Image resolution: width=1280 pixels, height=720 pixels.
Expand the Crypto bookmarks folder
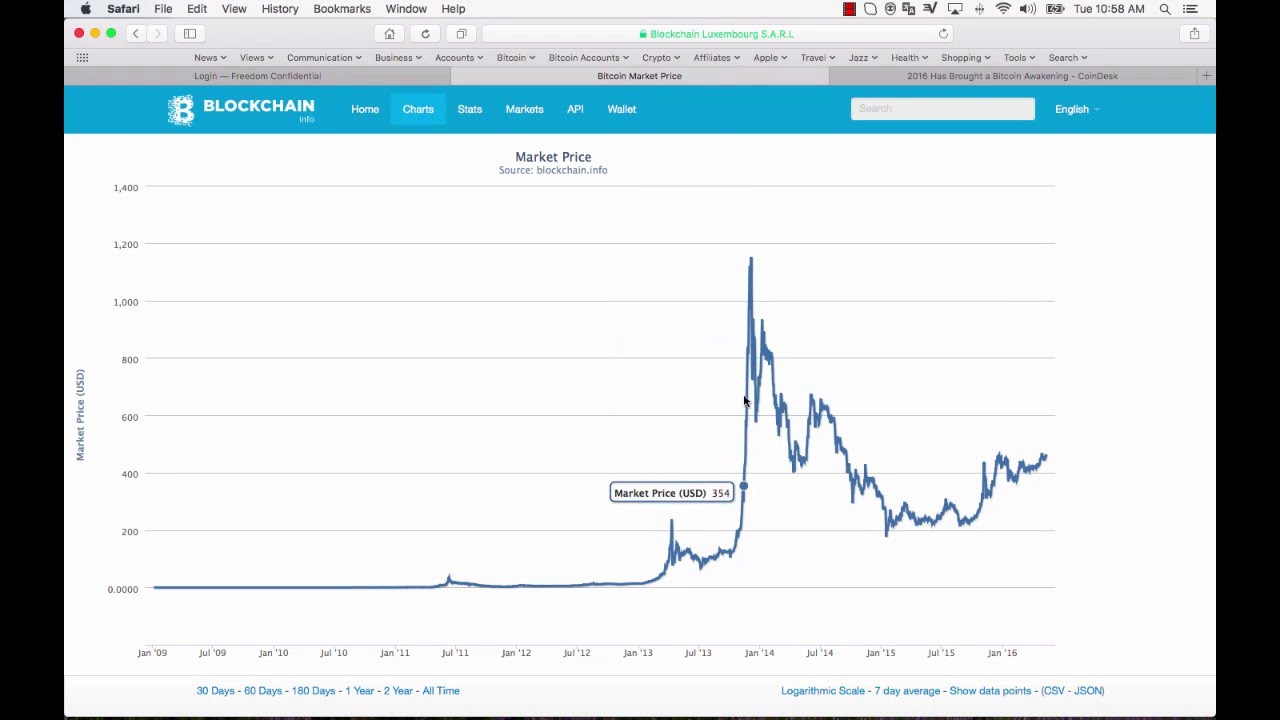(661, 58)
